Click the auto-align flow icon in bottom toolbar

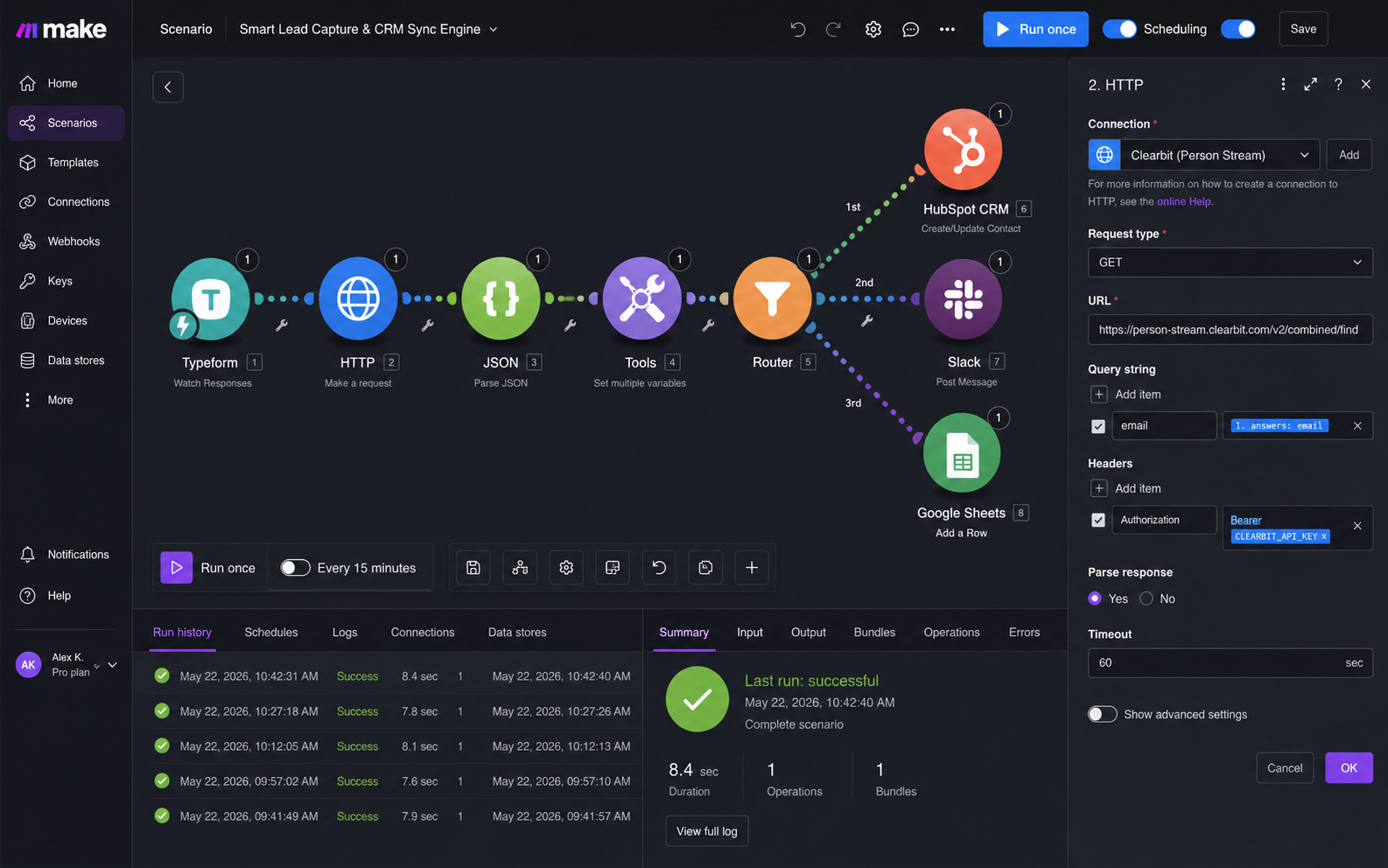pos(520,568)
